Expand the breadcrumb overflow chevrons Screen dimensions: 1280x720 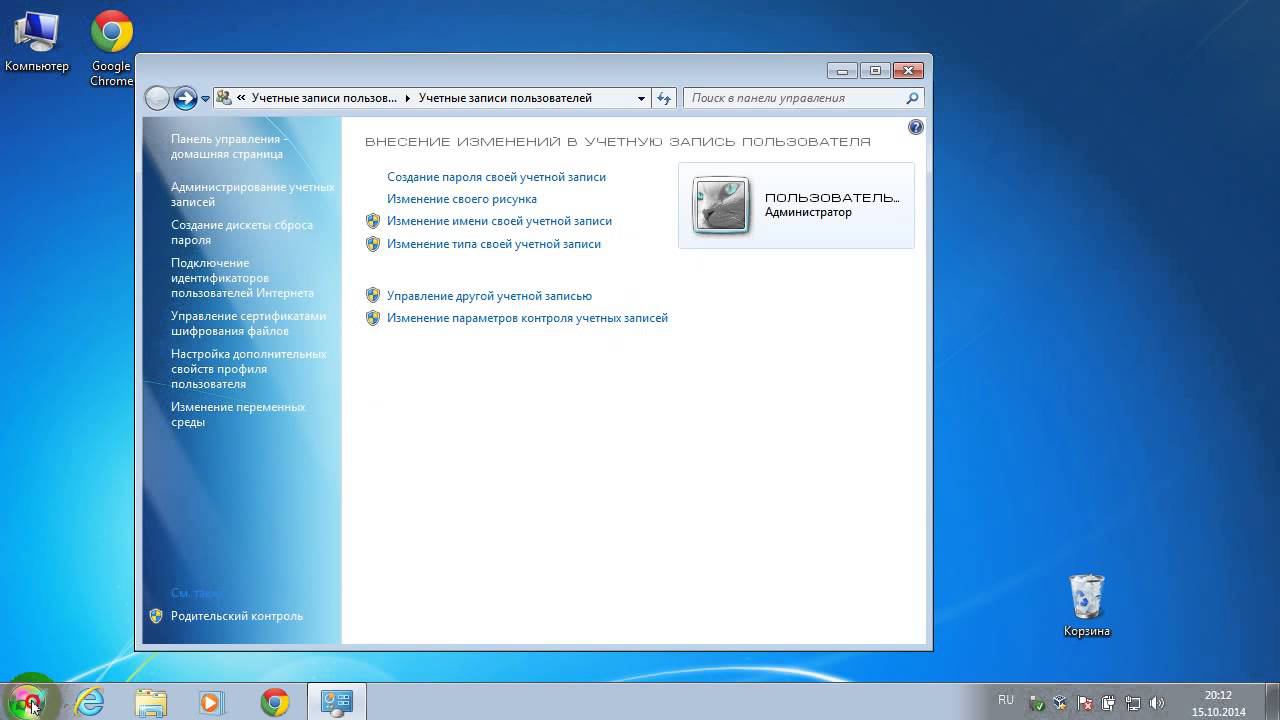[241, 98]
